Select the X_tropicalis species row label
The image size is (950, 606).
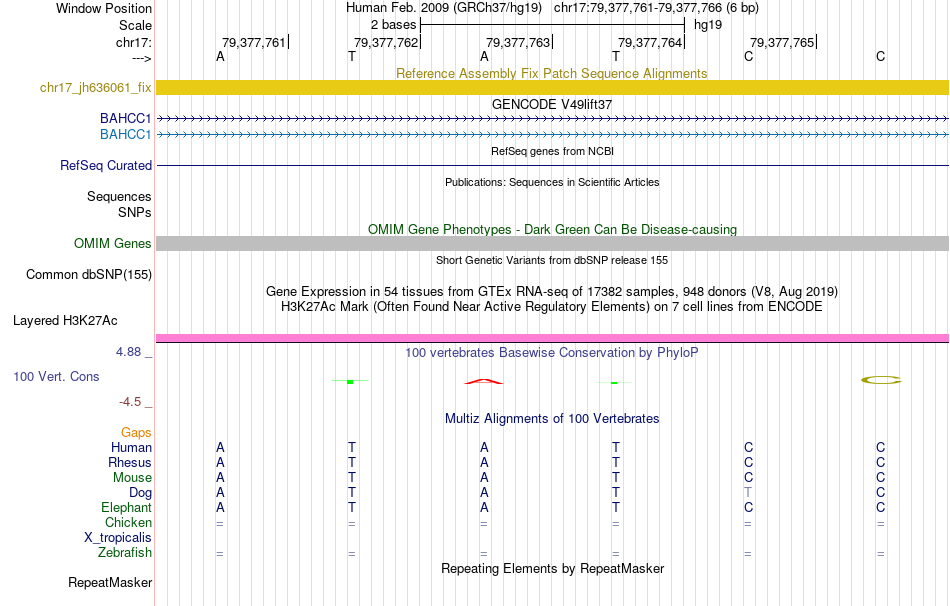[118, 538]
